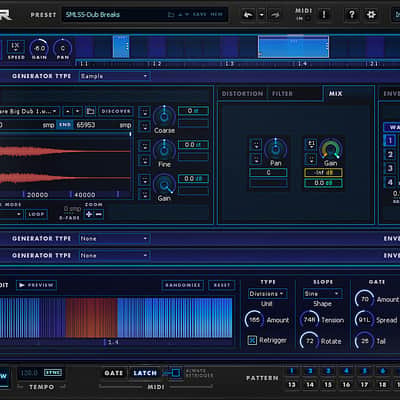Viewport: 400px width, 400px height.
Task: Open second Generator Type dropdown set to None
Action: coord(114,238)
